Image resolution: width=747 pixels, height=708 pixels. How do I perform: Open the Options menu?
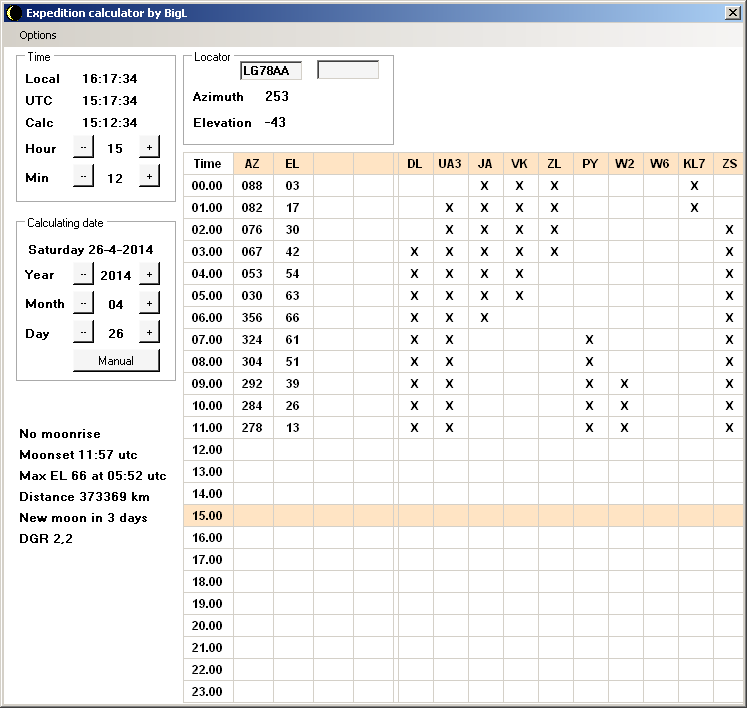click(38, 35)
